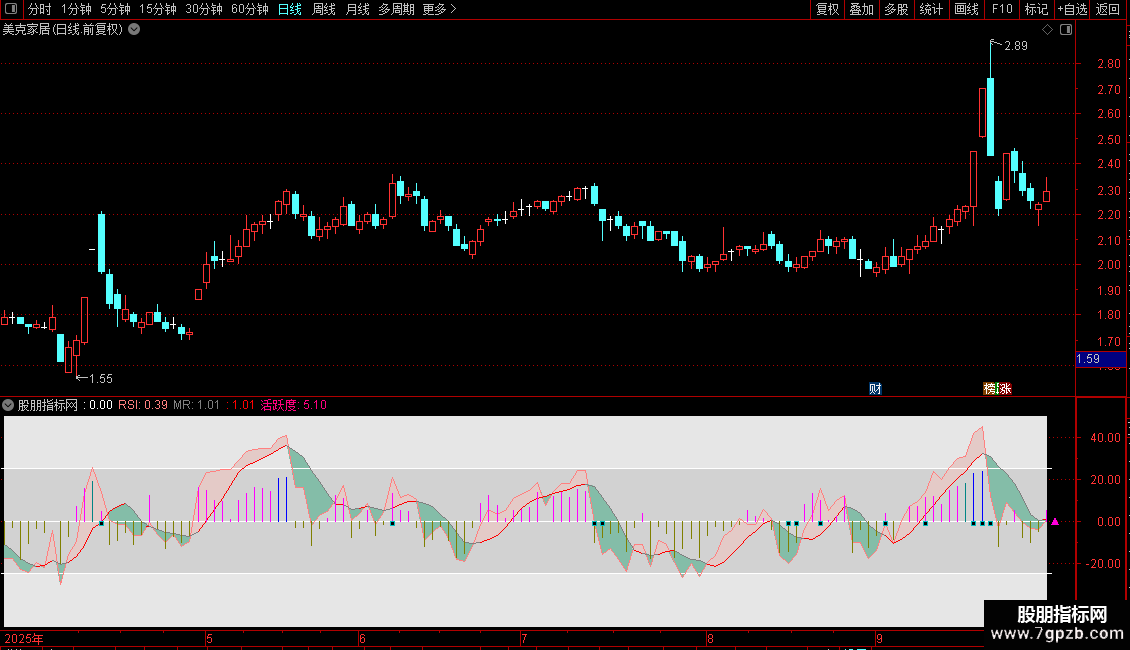Click the 2.00 price axis label

point(1108,264)
